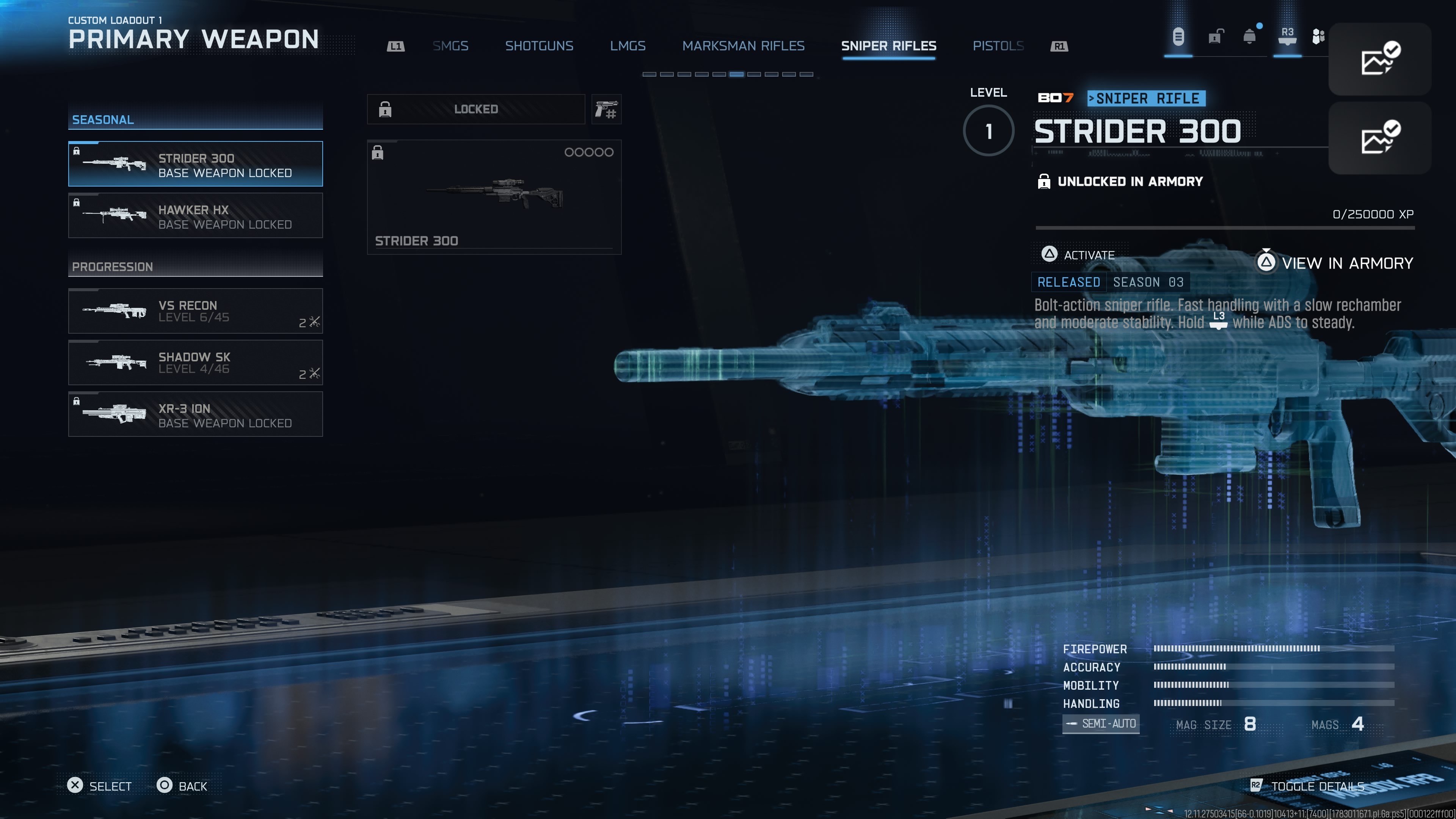The width and height of the screenshot is (1456, 819).
Task: Click the LOCKED button above the blueprint card
Action: pos(475,109)
